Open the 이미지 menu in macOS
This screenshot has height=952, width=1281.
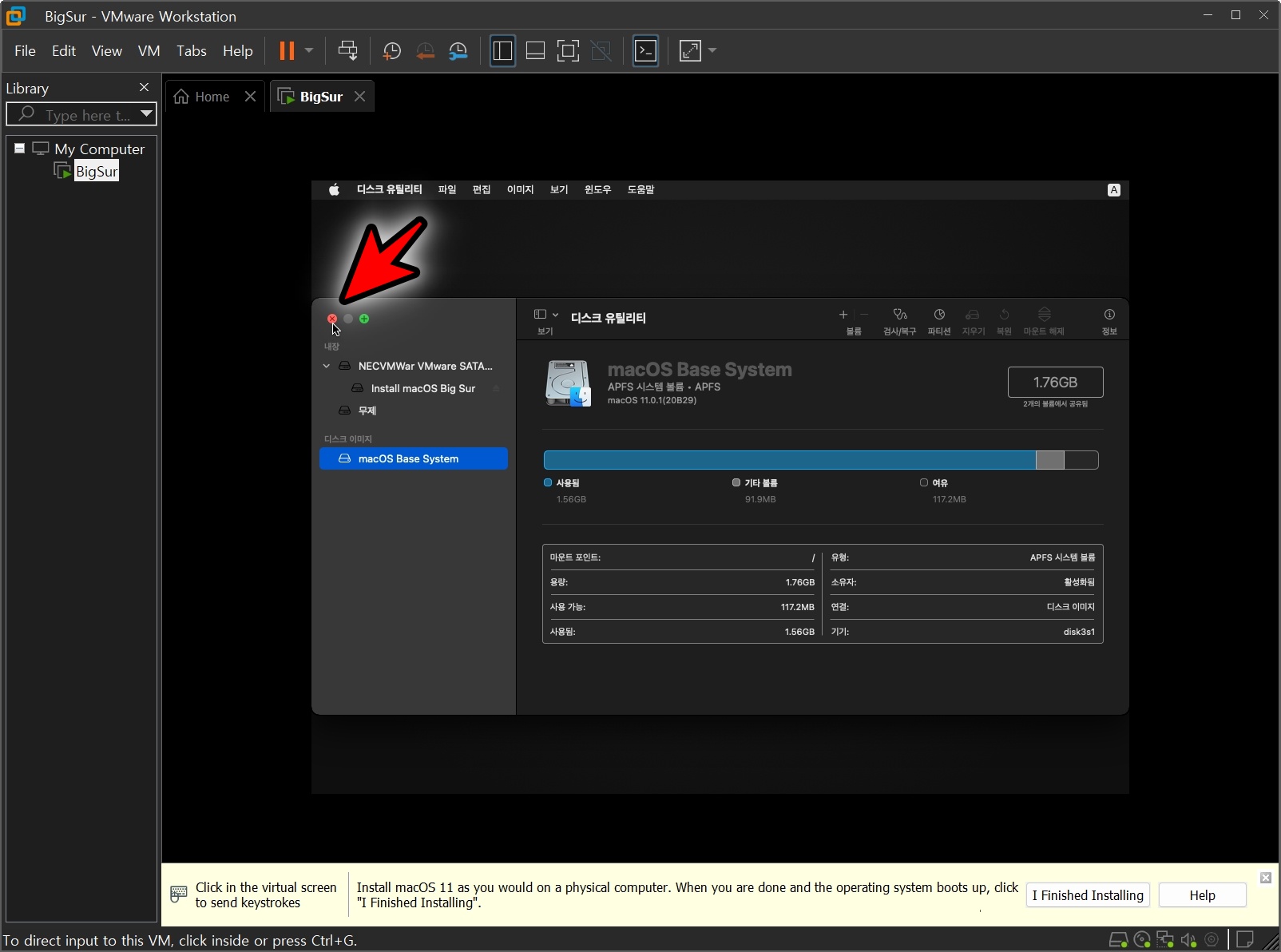[520, 190]
